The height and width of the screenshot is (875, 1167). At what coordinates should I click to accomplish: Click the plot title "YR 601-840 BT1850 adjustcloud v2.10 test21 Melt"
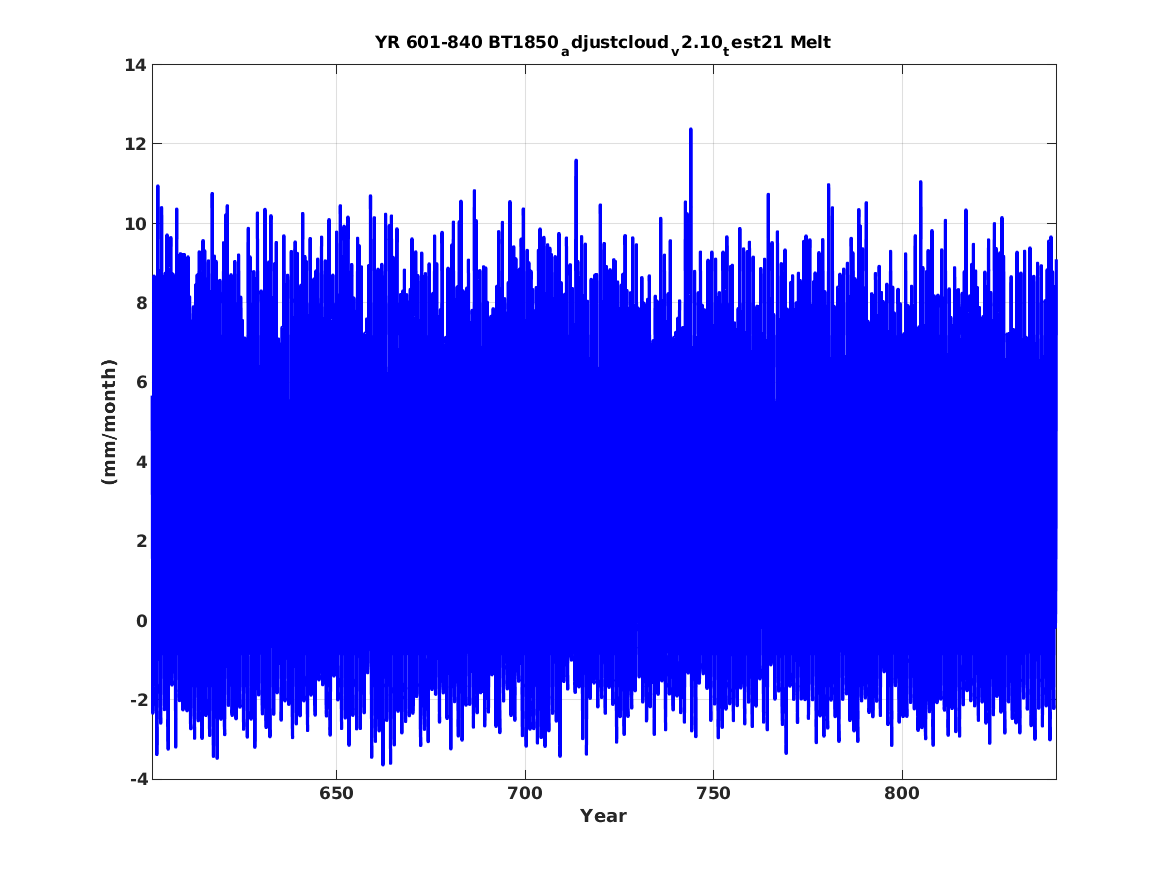[603, 43]
